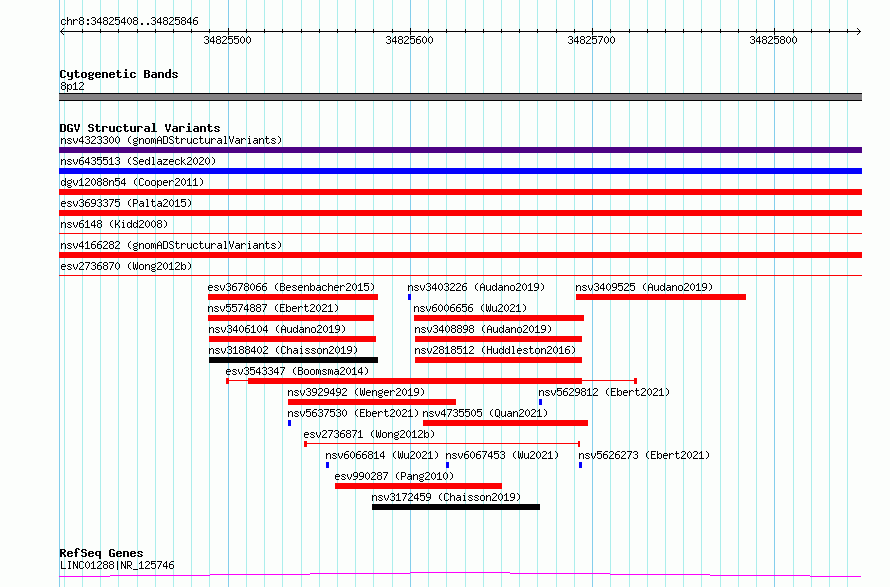Click the 34825500 ruler tick label
The width and height of the screenshot is (890, 587).
[227, 40]
